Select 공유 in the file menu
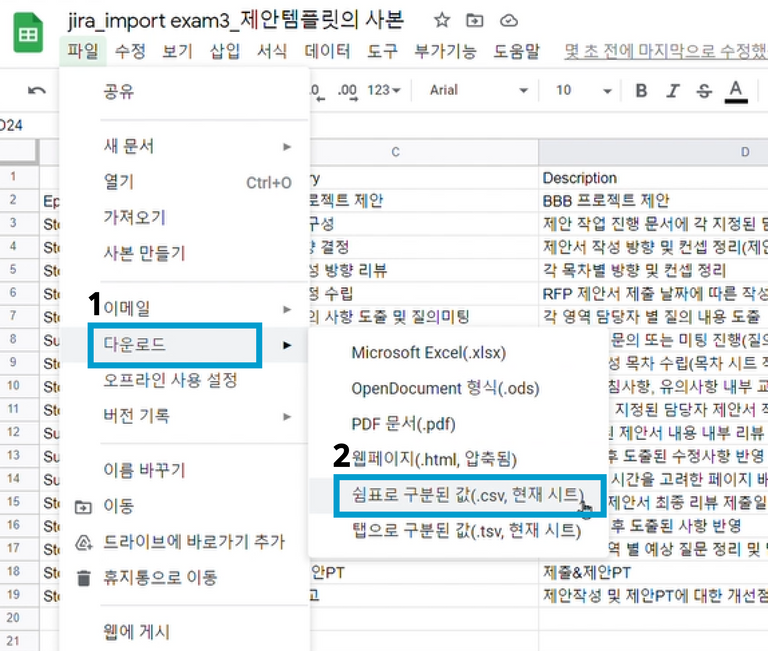 185,92
